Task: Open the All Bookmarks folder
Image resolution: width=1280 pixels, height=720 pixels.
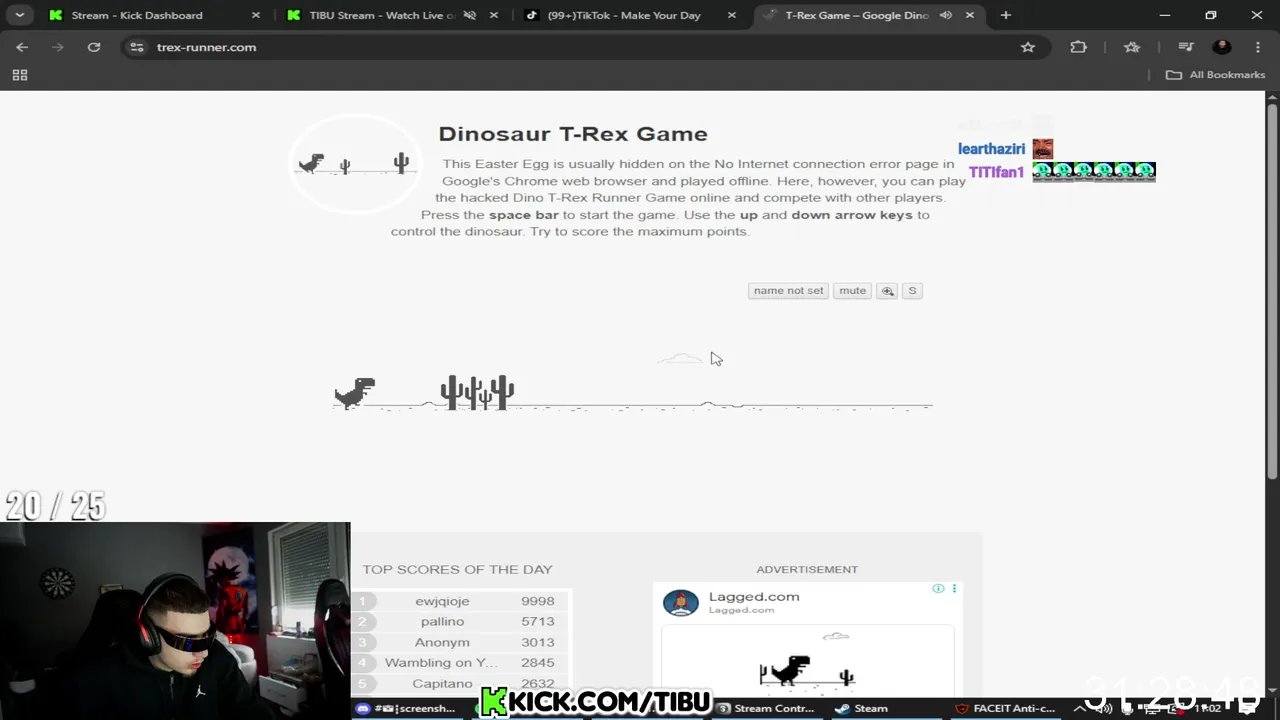Action: 1215,75
